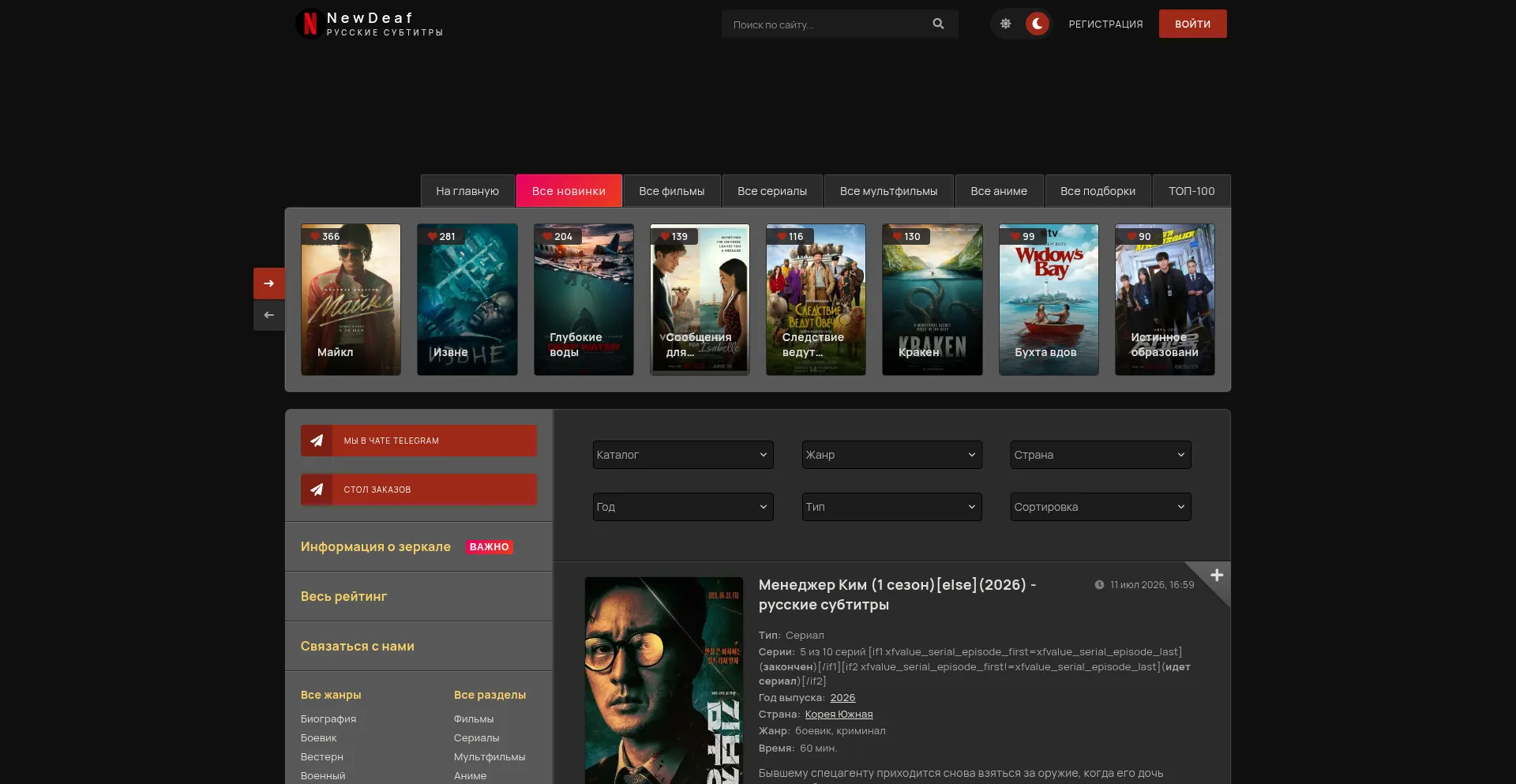The height and width of the screenshot is (784, 1516).
Task: Select Вестерн genre link
Action: click(x=322, y=756)
